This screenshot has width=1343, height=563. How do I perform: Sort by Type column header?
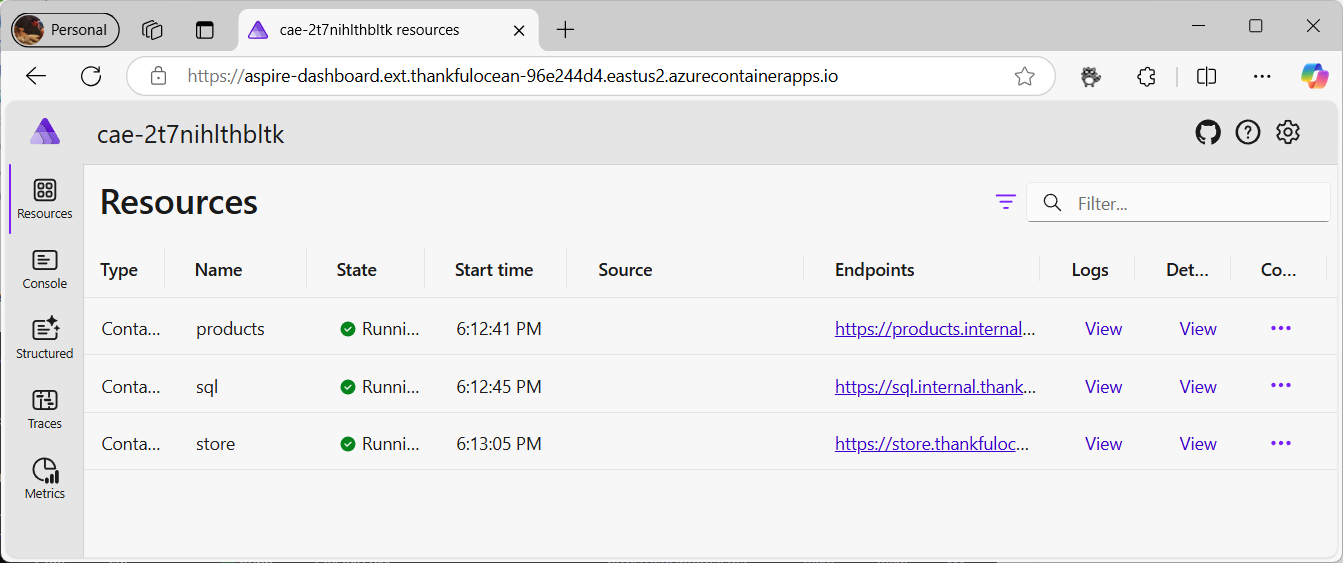120,270
